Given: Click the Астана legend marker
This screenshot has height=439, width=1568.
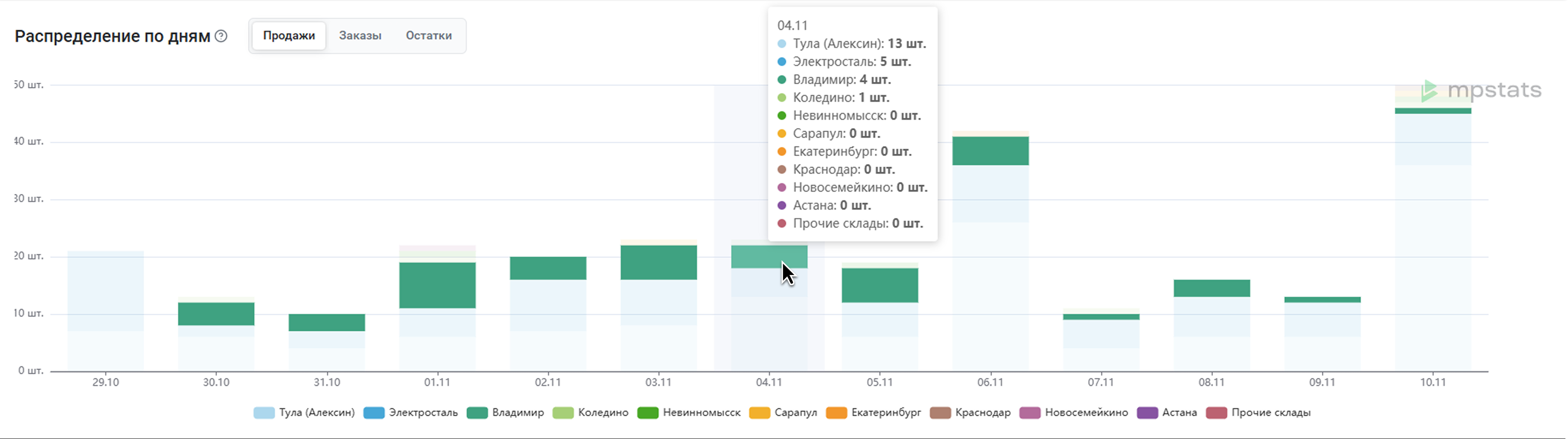Looking at the screenshot, I should click(1148, 413).
